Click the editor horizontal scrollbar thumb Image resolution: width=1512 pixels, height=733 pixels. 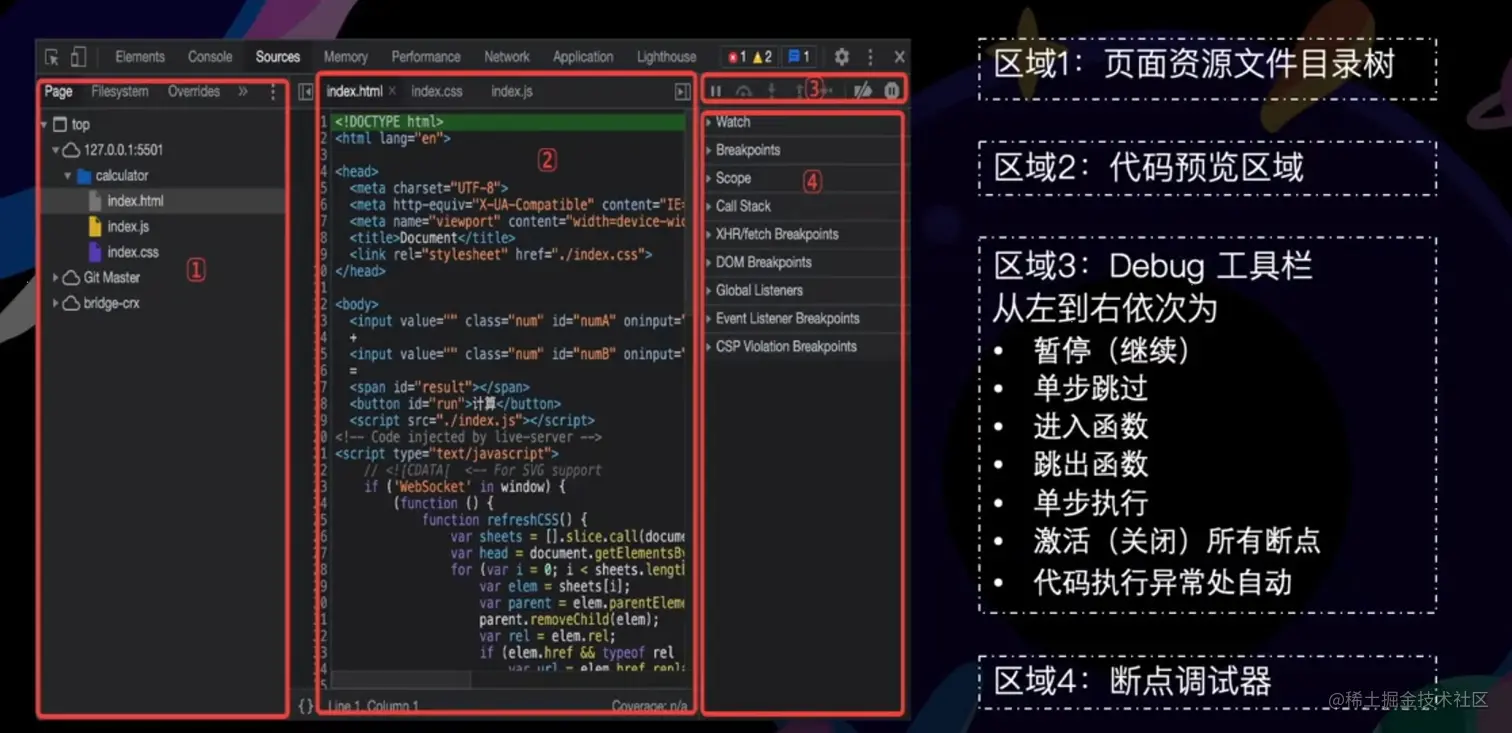pyautogui.click(x=400, y=679)
